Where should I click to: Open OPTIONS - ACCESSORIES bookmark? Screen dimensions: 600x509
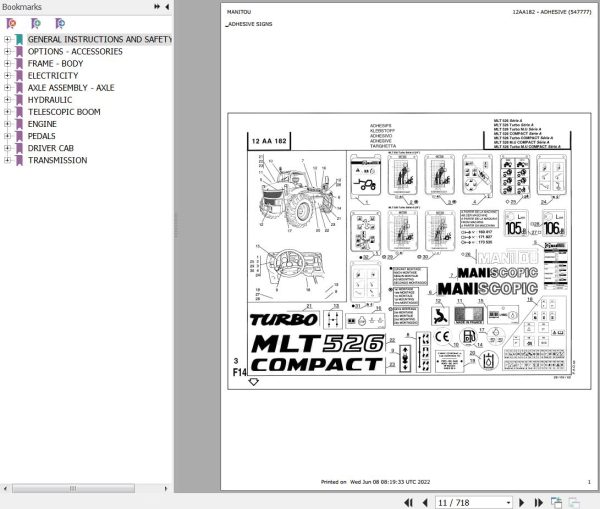click(x=75, y=51)
